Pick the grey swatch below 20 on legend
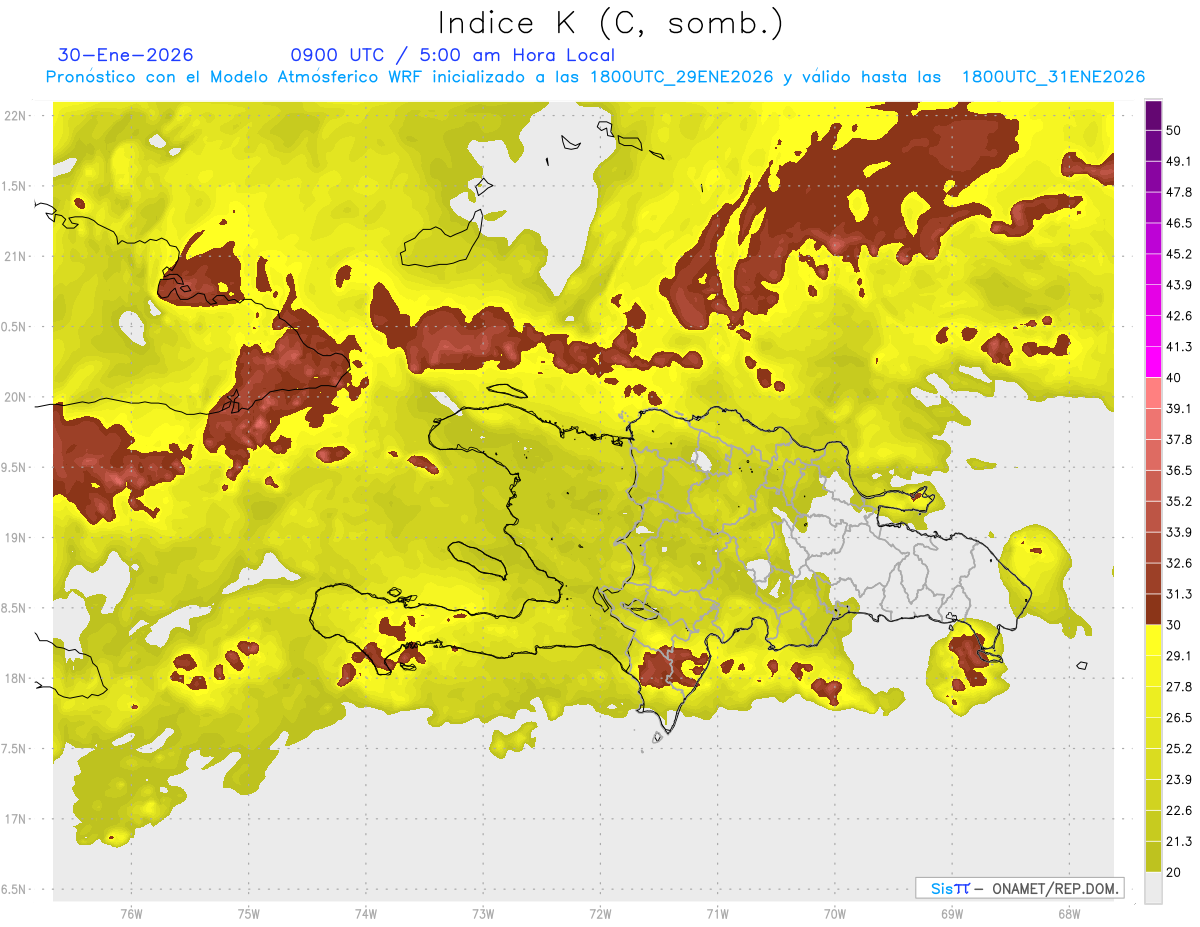This screenshot has width=1200, height=927. pos(1153,888)
